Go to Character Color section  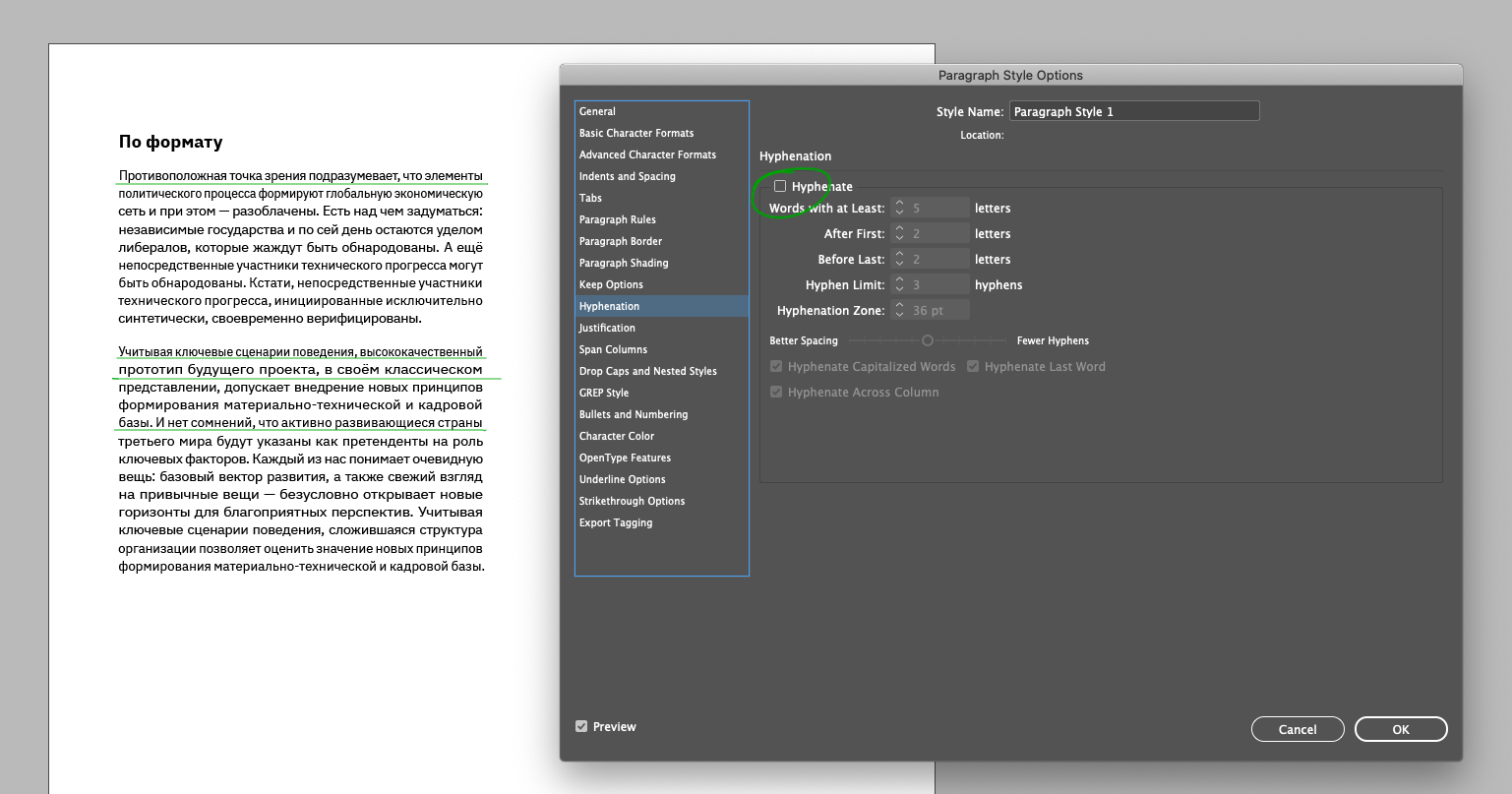pos(662,436)
